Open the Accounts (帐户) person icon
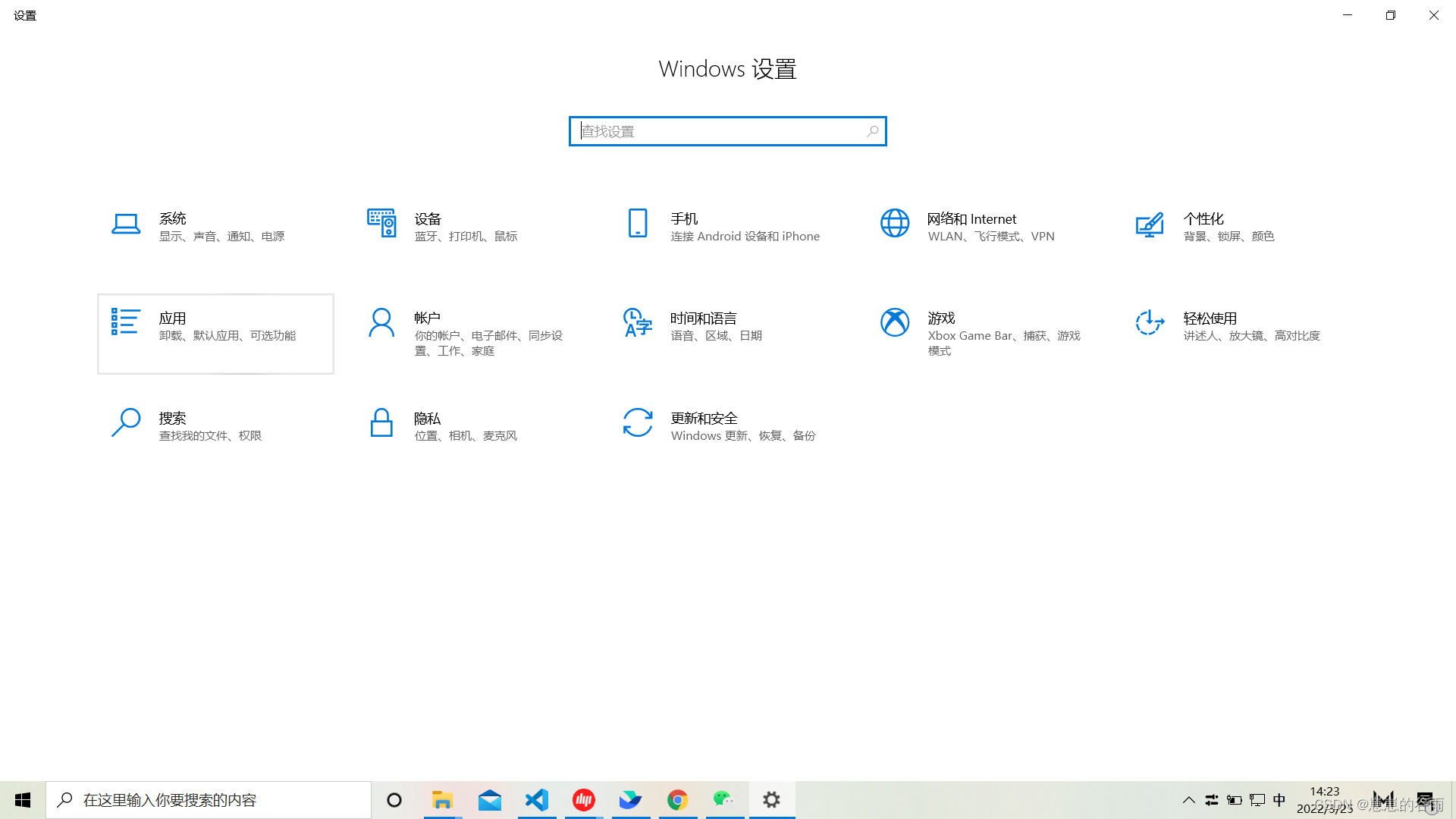Image resolution: width=1456 pixels, height=819 pixels. click(381, 323)
